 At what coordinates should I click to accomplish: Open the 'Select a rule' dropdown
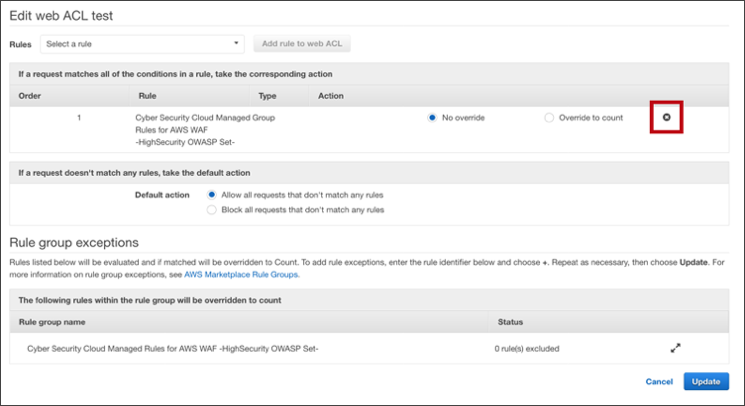point(142,44)
